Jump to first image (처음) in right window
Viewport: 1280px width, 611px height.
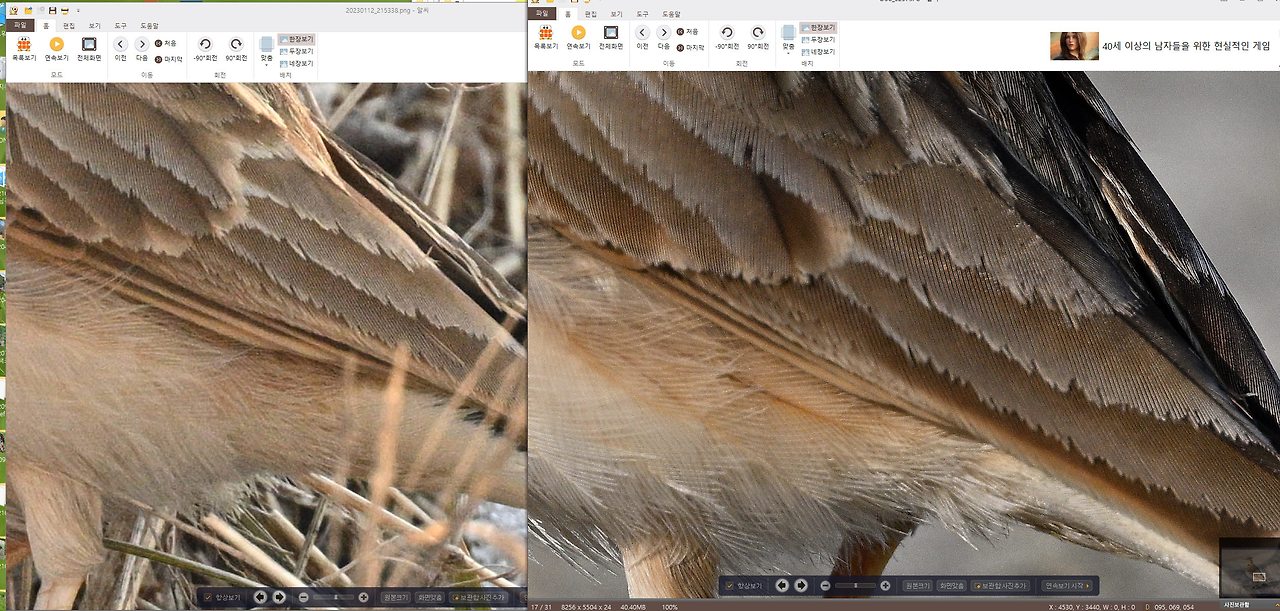[688, 31]
